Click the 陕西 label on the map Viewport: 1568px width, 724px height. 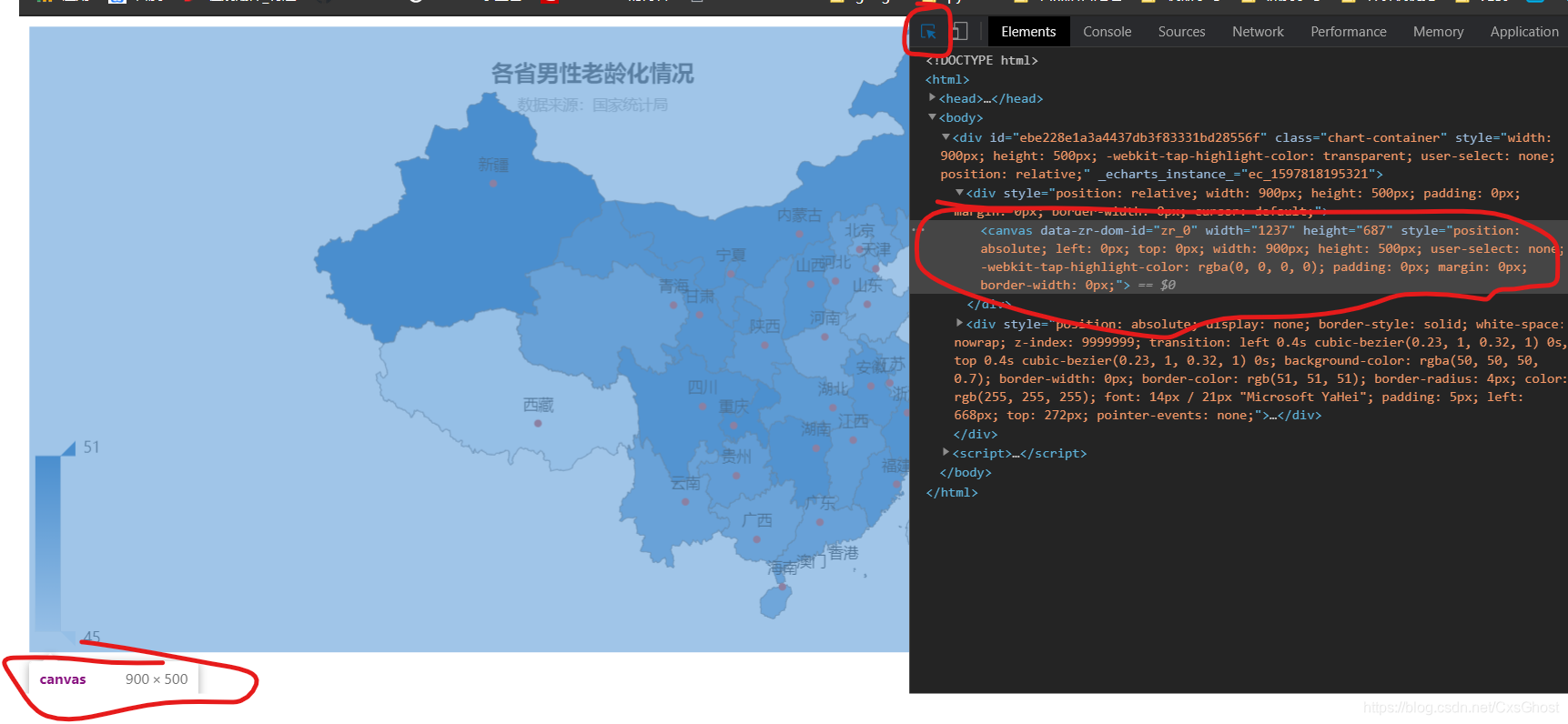(x=764, y=326)
